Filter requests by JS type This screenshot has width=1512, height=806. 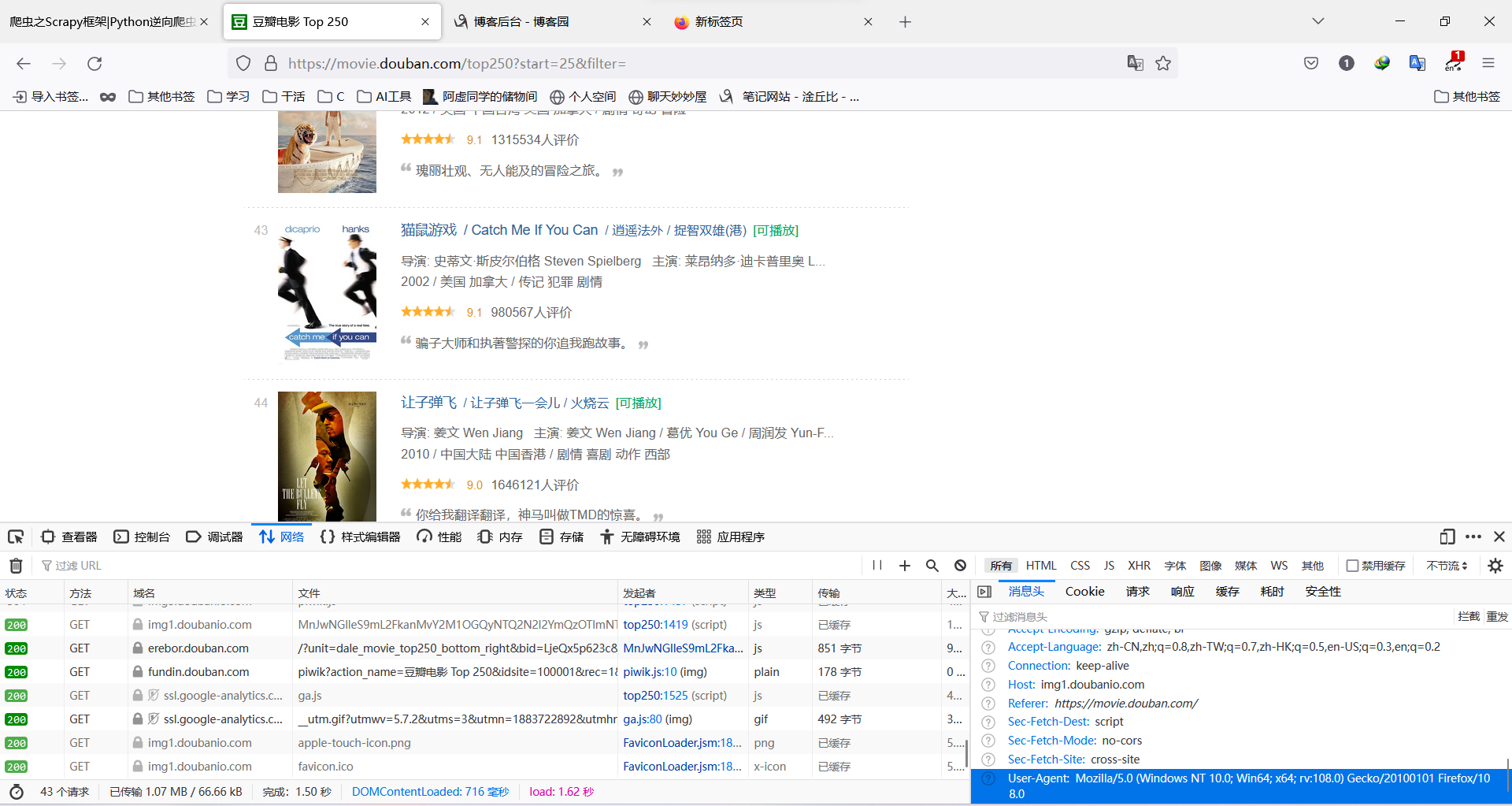1109,566
